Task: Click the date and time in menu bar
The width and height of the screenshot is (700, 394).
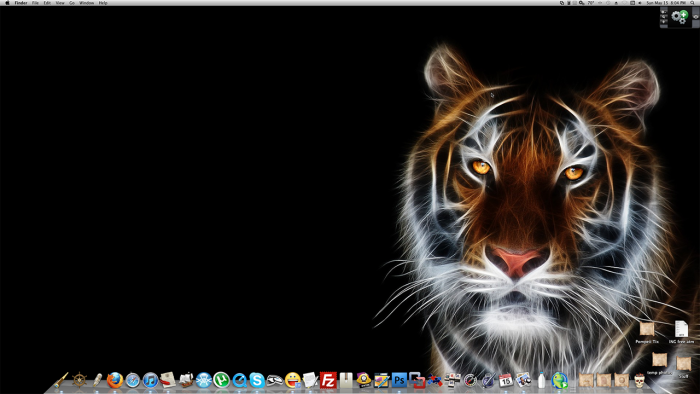Action: click(666, 3)
